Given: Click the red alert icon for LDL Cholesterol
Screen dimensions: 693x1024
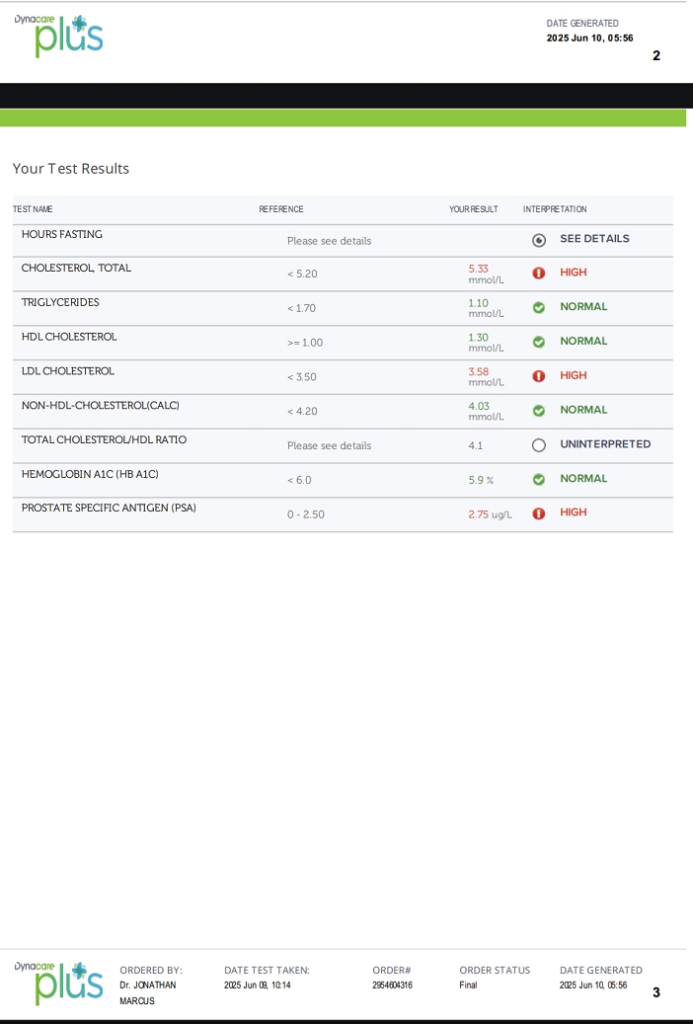Looking at the screenshot, I should pos(539,376).
